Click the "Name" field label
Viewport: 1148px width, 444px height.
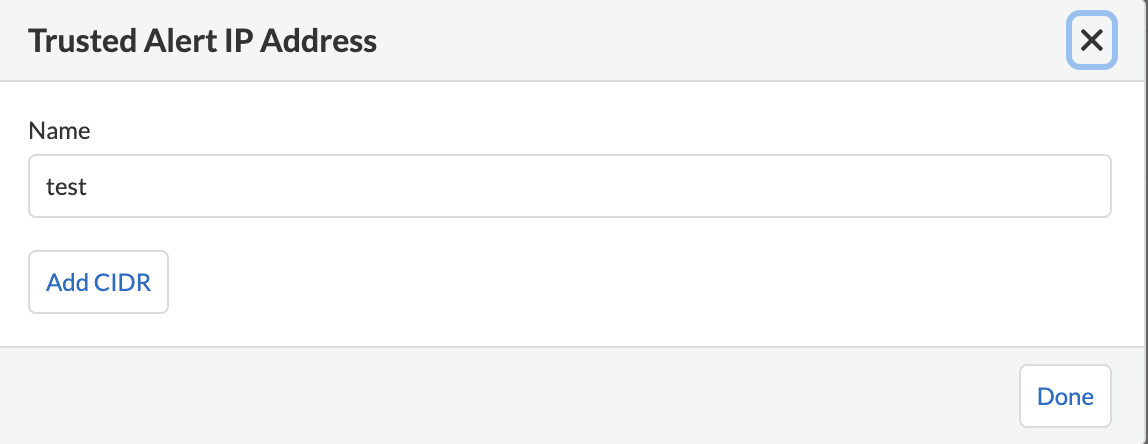click(59, 131)
